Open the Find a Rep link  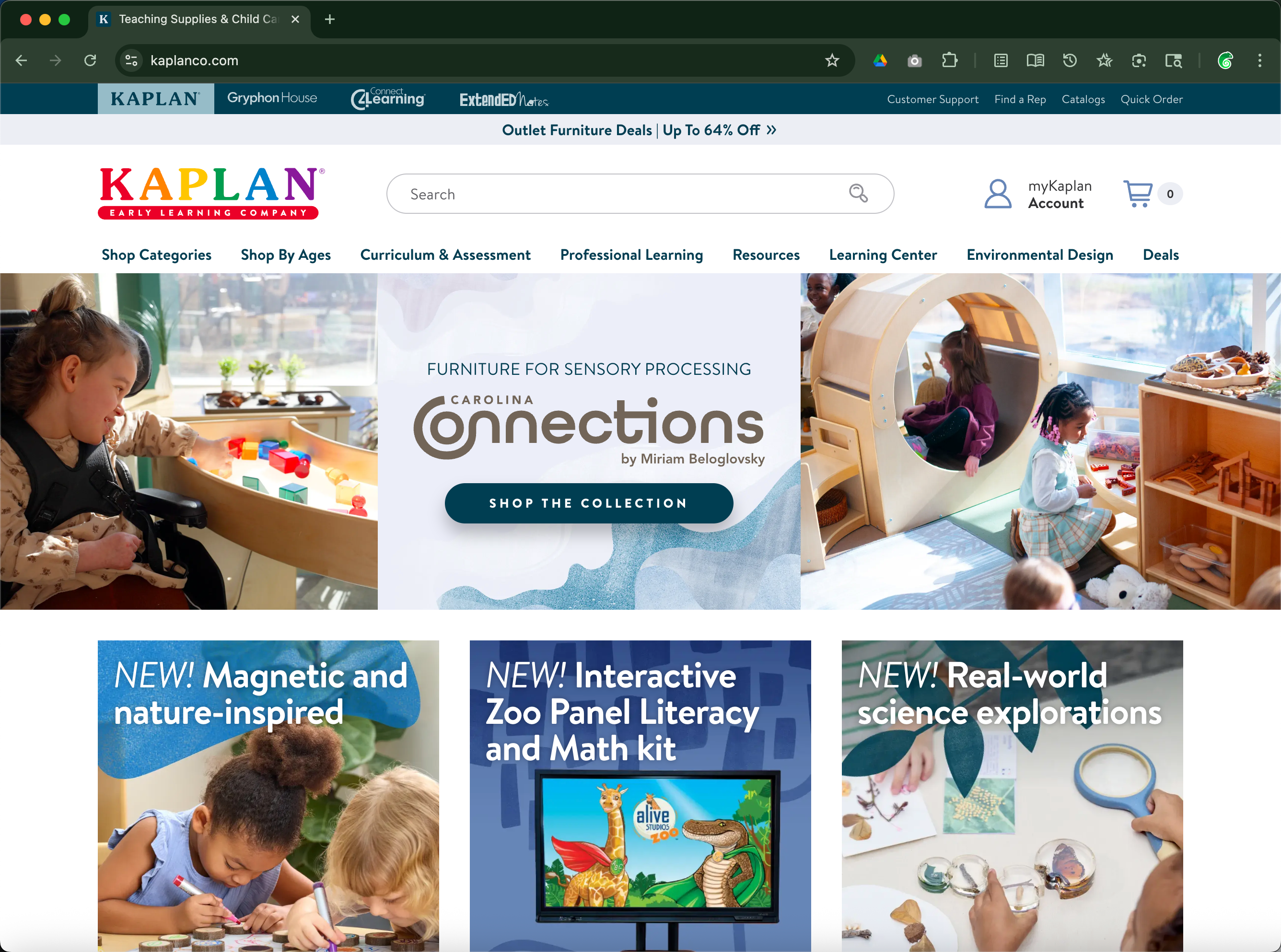[x=1019, y=99]
